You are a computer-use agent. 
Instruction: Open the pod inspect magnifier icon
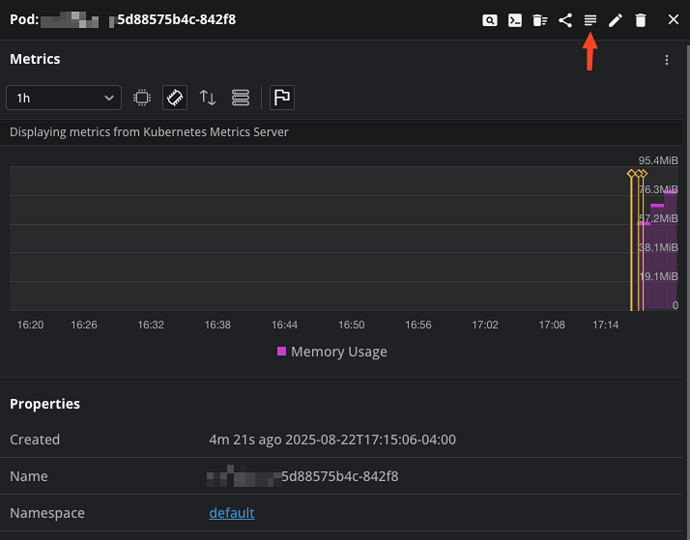tap(489, 20)
